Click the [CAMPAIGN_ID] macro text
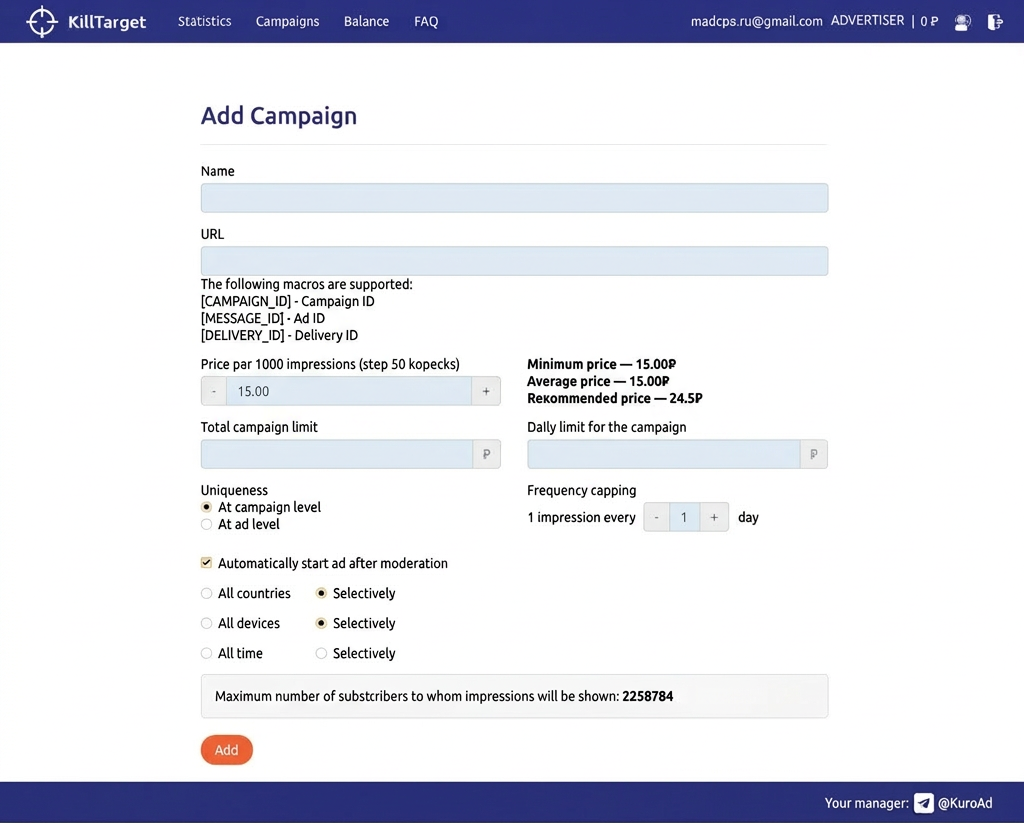The image size is (1024, 823). coord(246,302)
